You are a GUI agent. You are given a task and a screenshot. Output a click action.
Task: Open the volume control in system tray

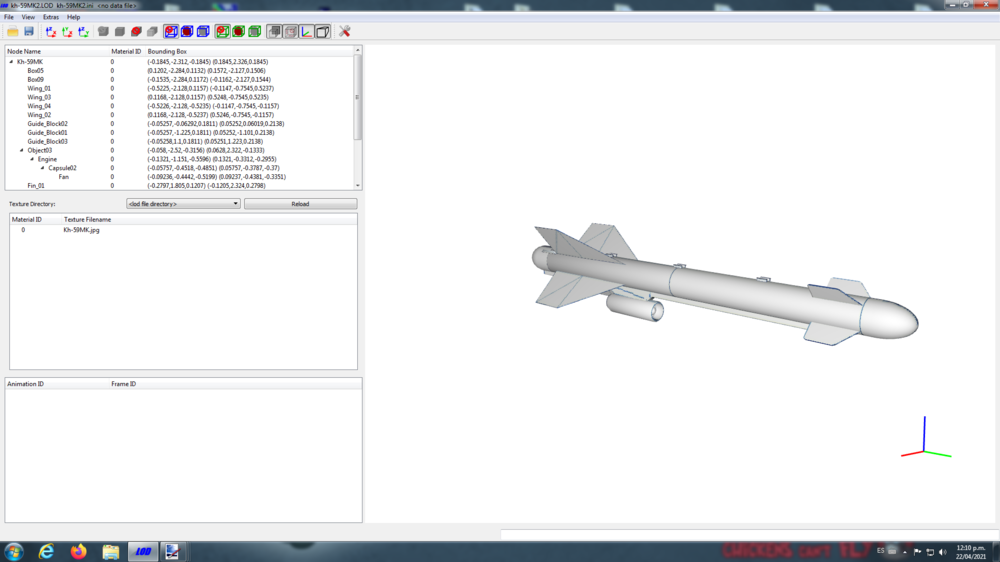tap(943, 552)
